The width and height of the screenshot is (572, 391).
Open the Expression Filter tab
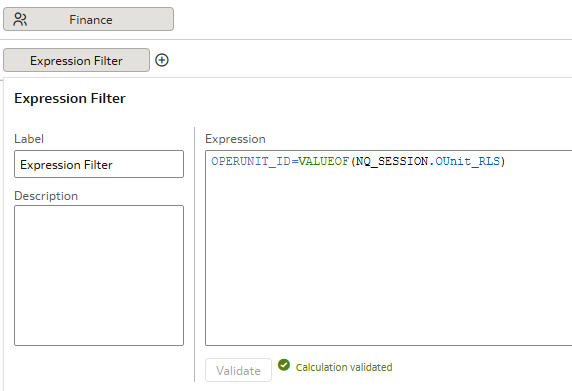tap(76, 60)
